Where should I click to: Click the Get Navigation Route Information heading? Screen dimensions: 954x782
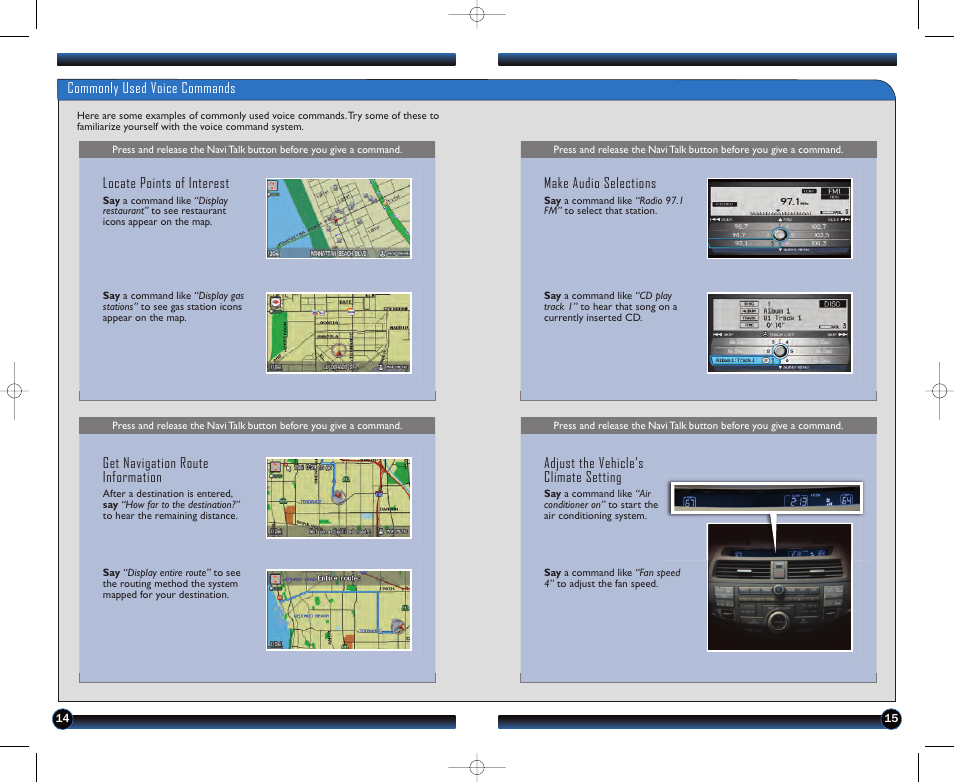pyautogui.click(x=156, y=470)
